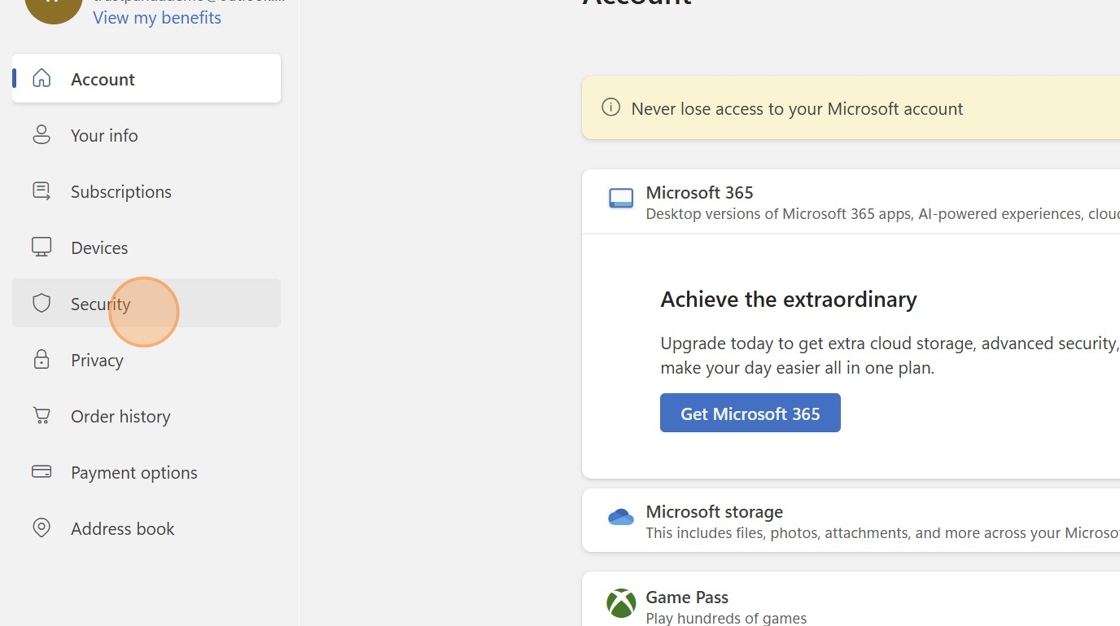
Task: Click the Never lose access banner text
Action: click(796, 108)
